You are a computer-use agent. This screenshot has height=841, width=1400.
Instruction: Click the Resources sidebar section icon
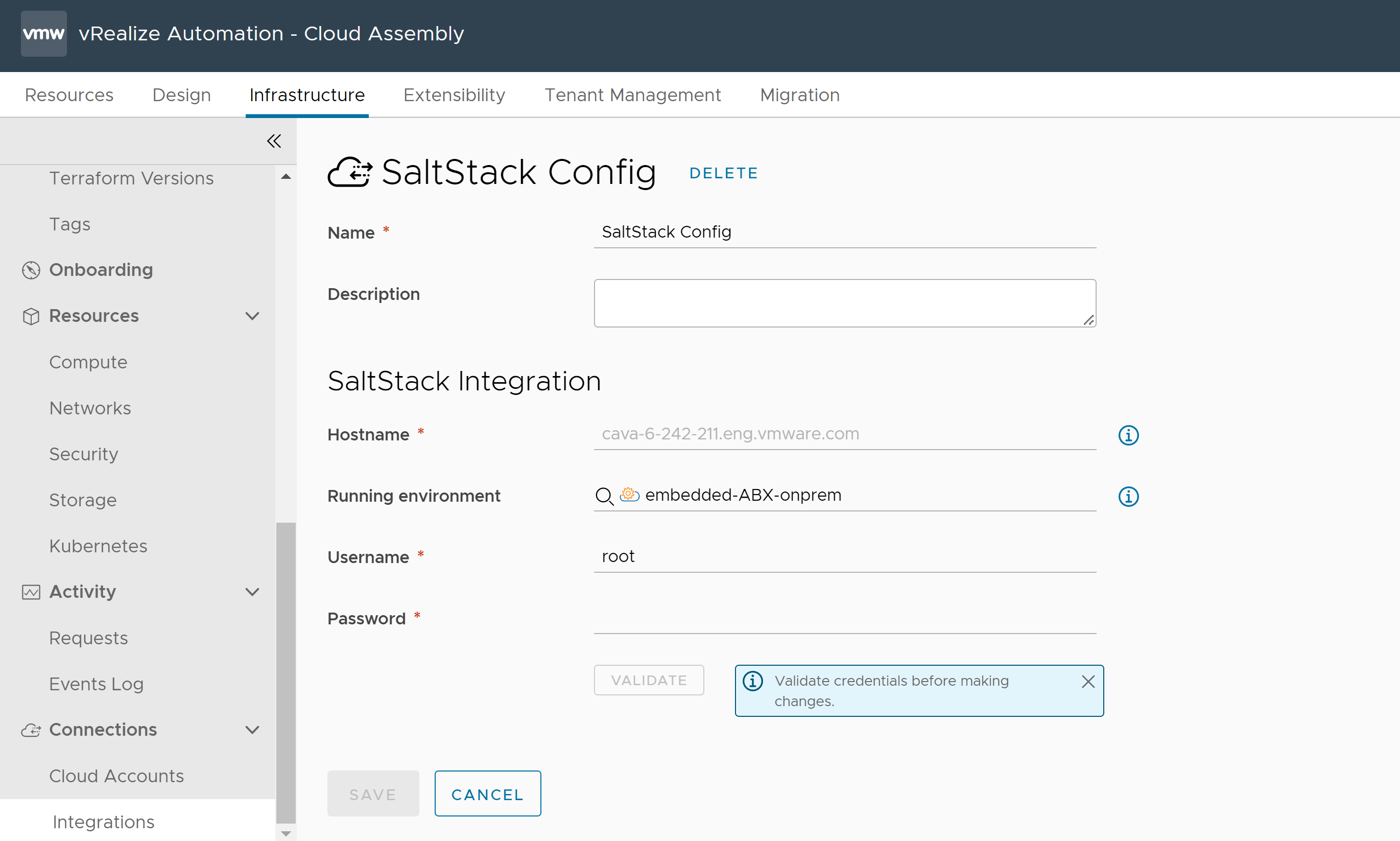click(30, 316)
